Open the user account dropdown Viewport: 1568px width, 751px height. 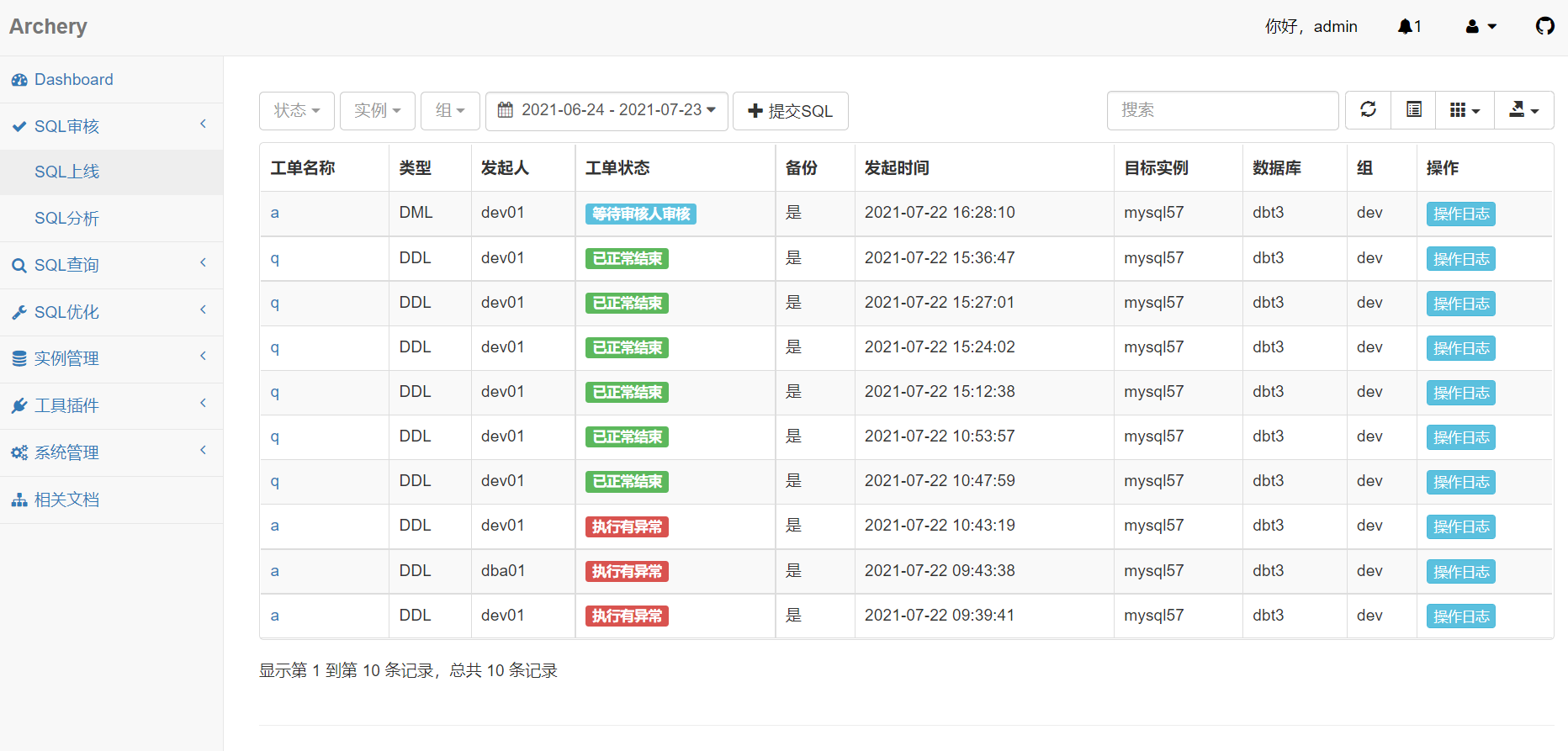1481,27
